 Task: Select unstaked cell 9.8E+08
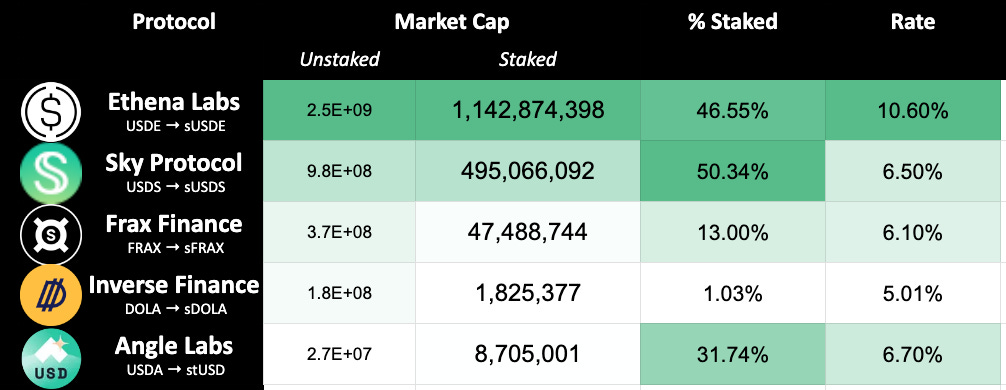[339, 171]
